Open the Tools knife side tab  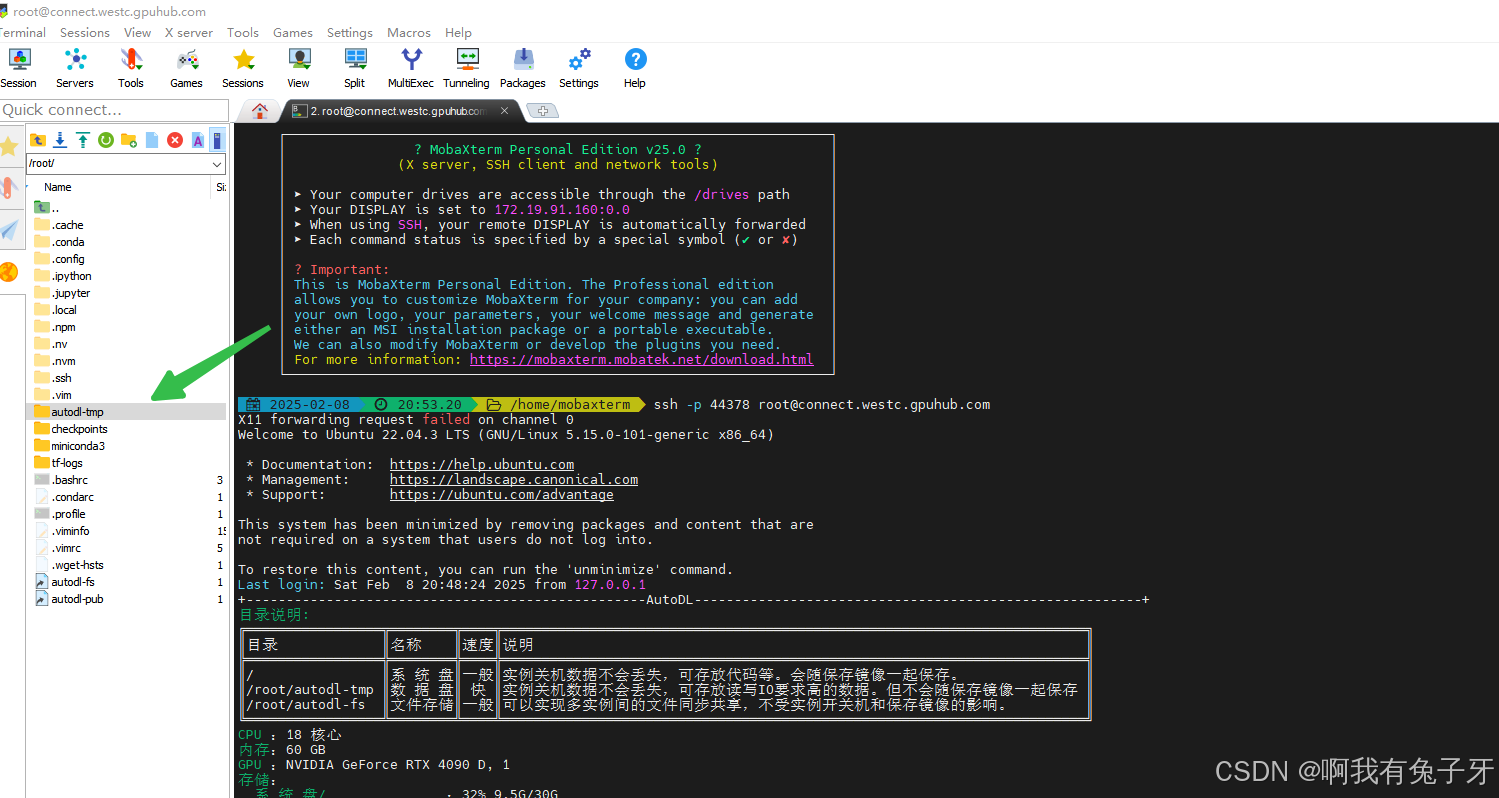(9, 188)
